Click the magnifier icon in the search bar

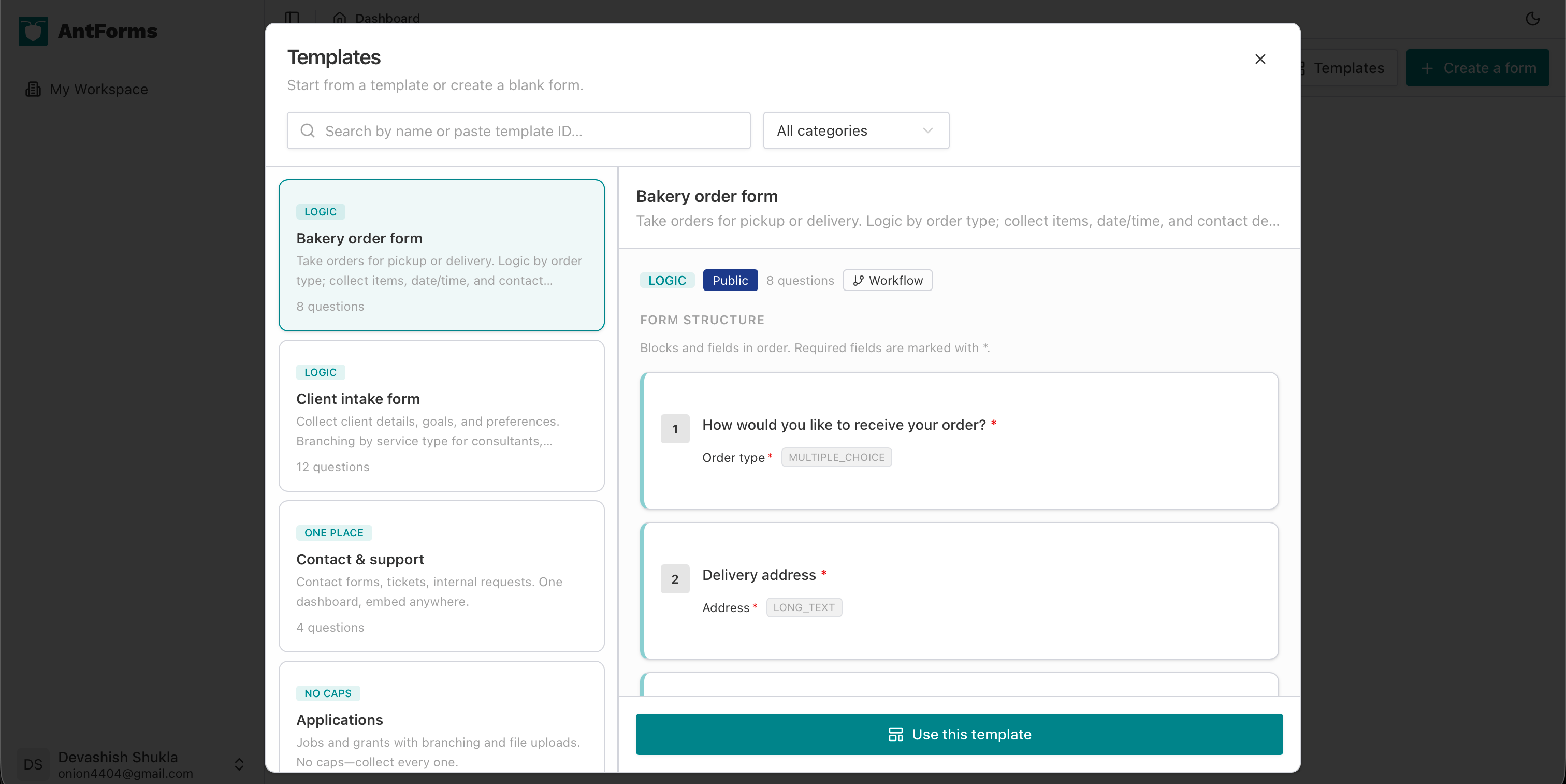(x=308, y=130)
